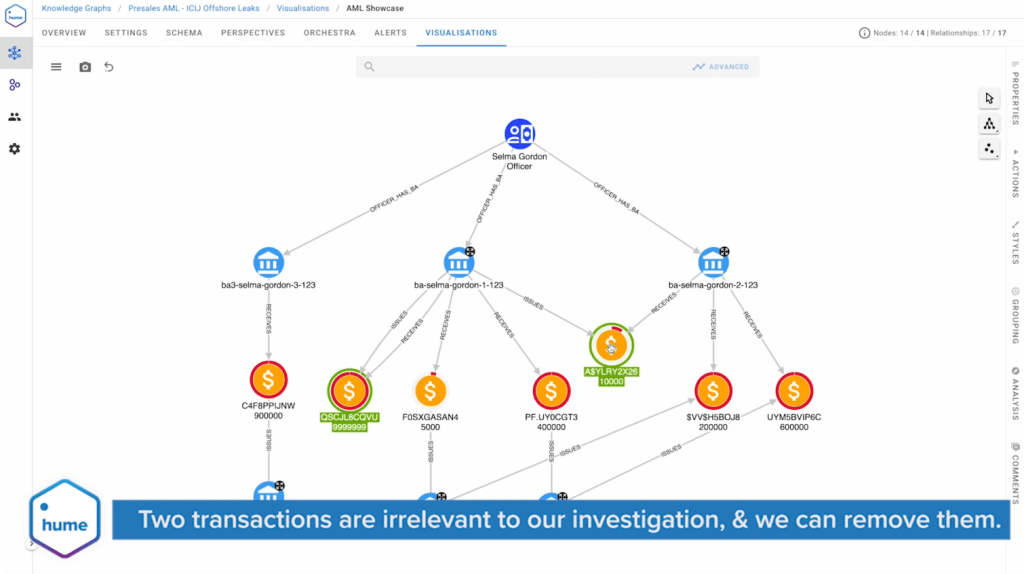Open the Perspectives tab
The image size is (1024, 574).
coord(253,33)
